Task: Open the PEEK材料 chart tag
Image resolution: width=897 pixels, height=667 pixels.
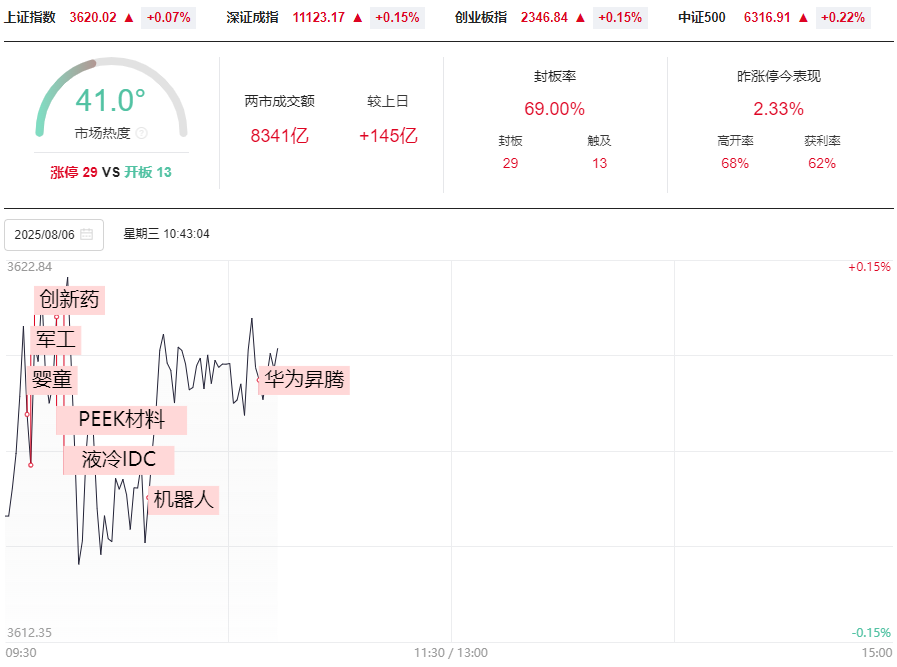Action: coord(121,420)
